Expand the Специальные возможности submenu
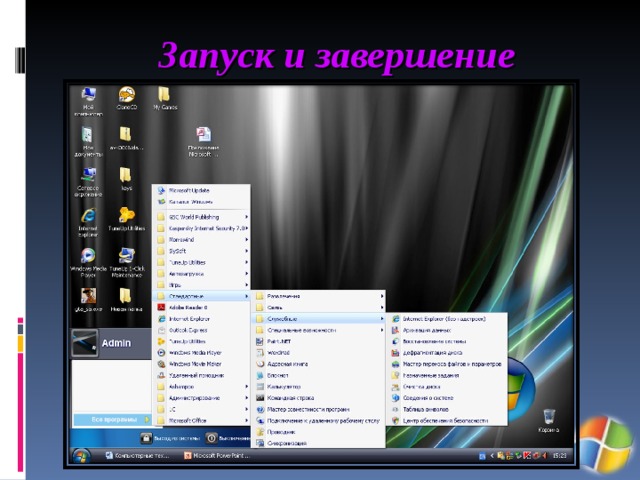Image resolution: width=640 pixels, height=480 pixels. (x=319, y=330)
